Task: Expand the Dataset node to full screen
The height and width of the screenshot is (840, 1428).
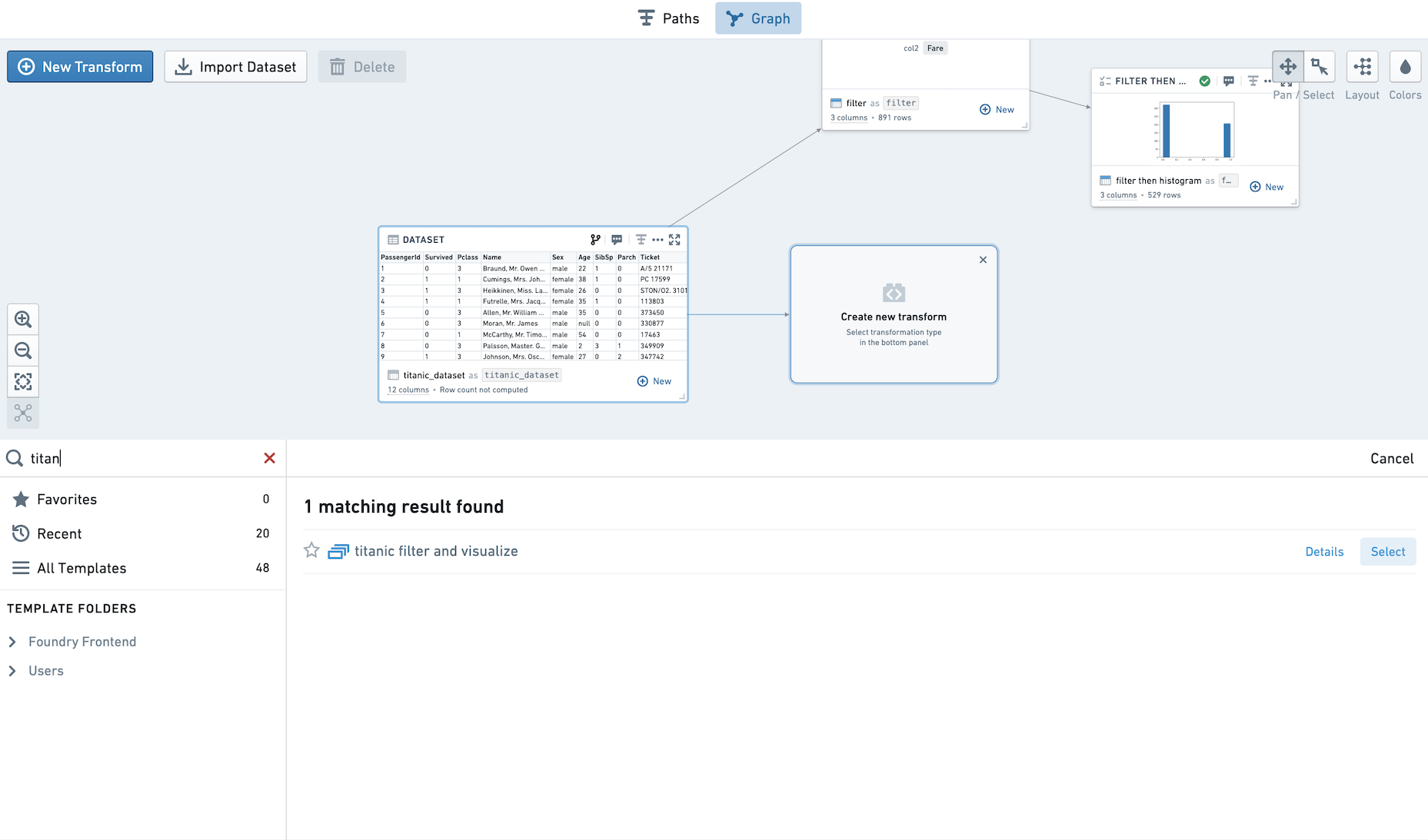Action: 674,240
